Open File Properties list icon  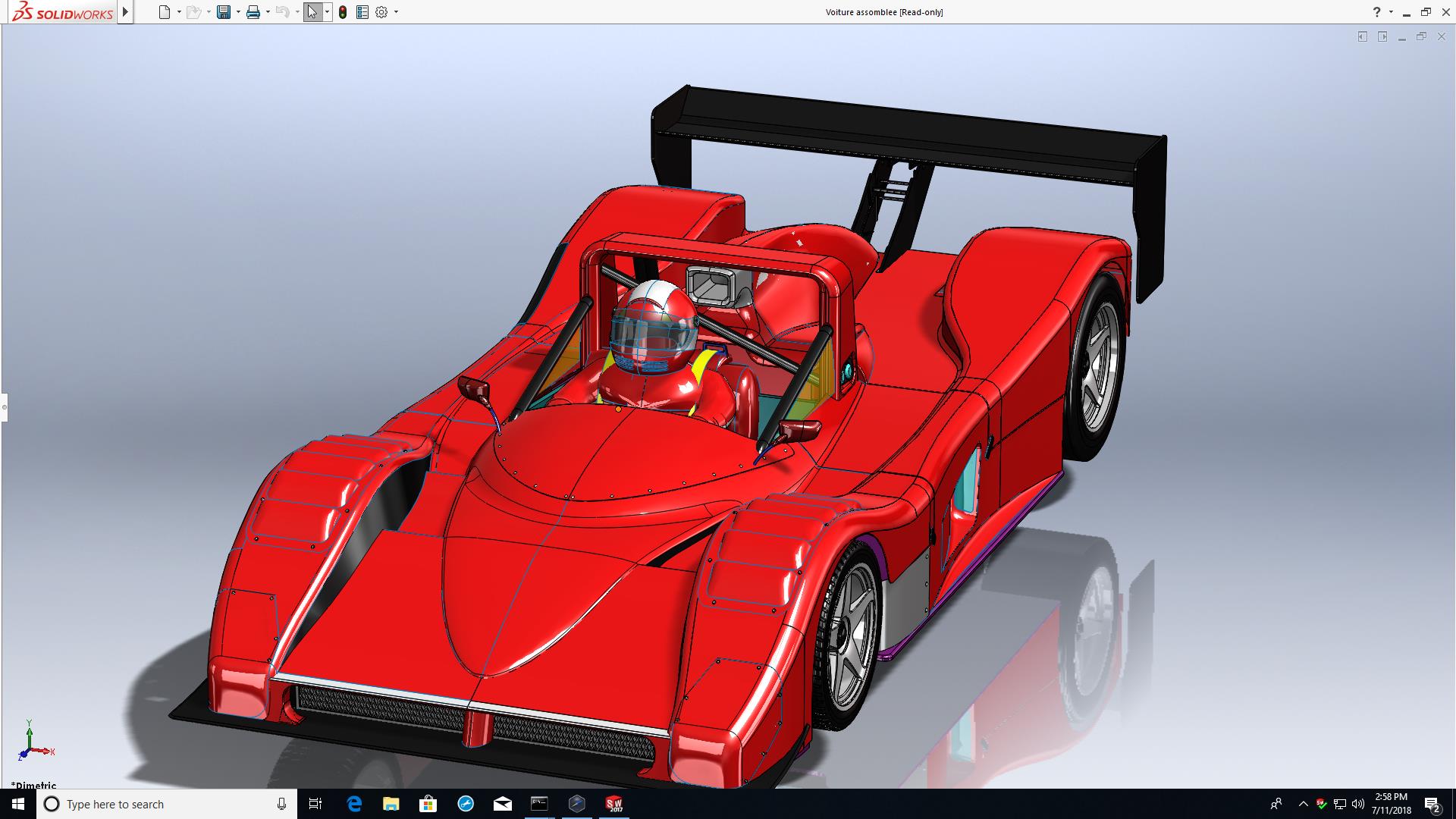click(x=362, y=12)
